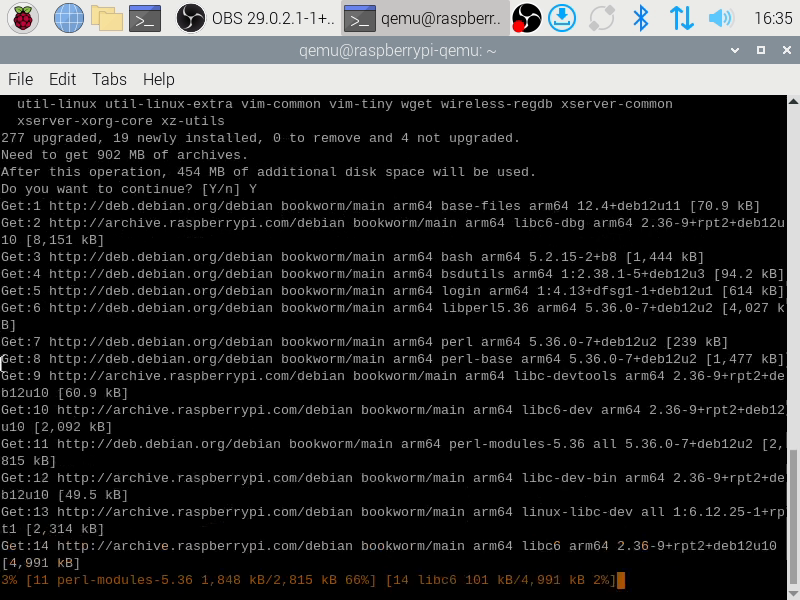Open the network up/down arrows menu
This screenshot has height=600, width=800.
coord(681,18)
